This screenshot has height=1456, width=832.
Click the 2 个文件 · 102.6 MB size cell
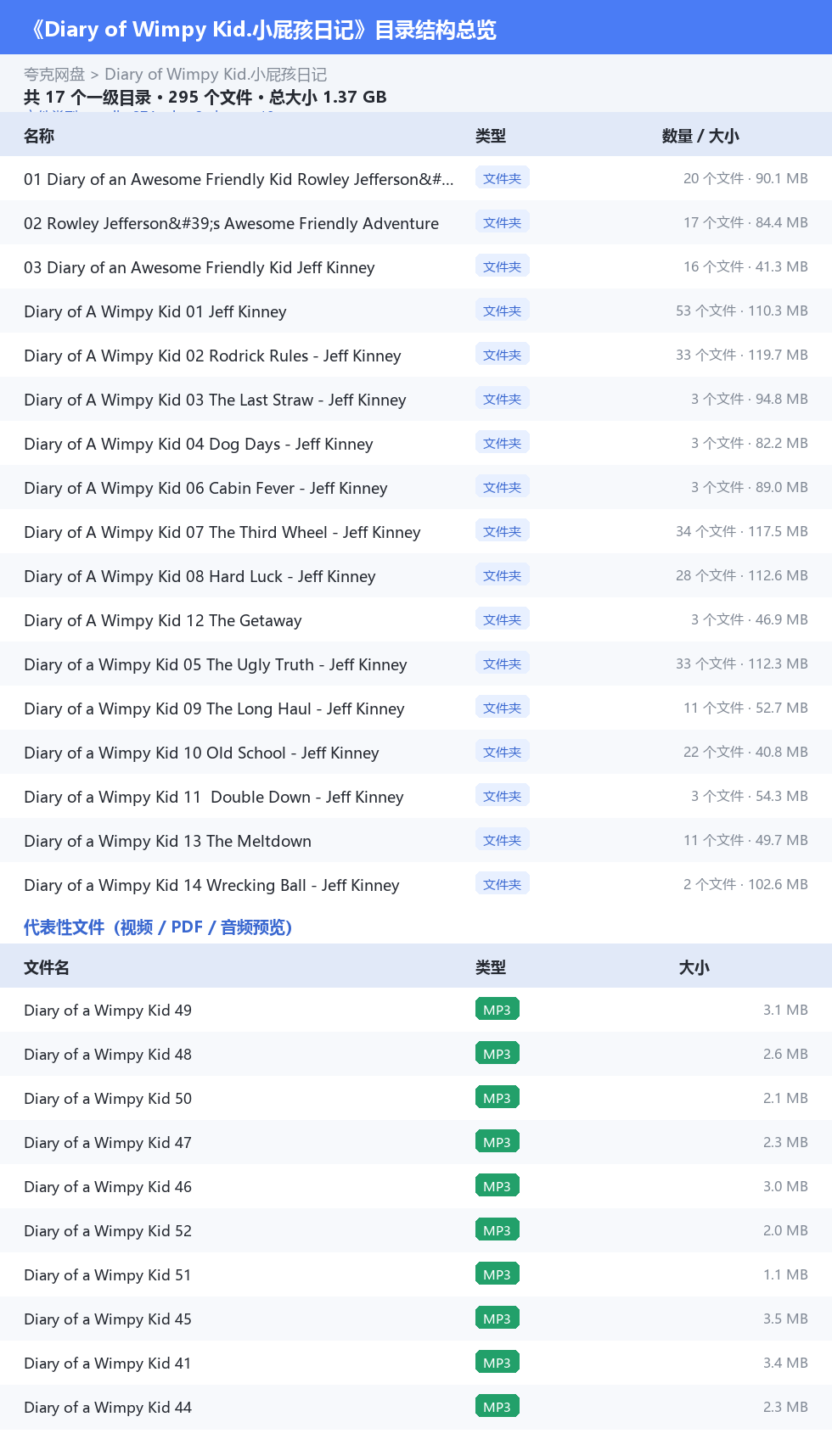(x=745, y=884)
